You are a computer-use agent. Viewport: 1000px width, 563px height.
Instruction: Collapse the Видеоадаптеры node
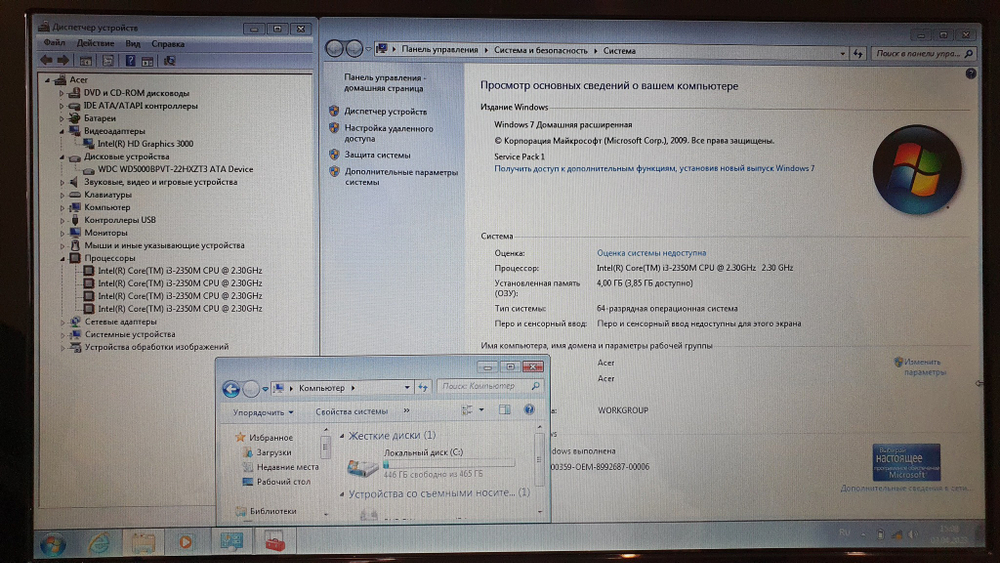(62, 131)
